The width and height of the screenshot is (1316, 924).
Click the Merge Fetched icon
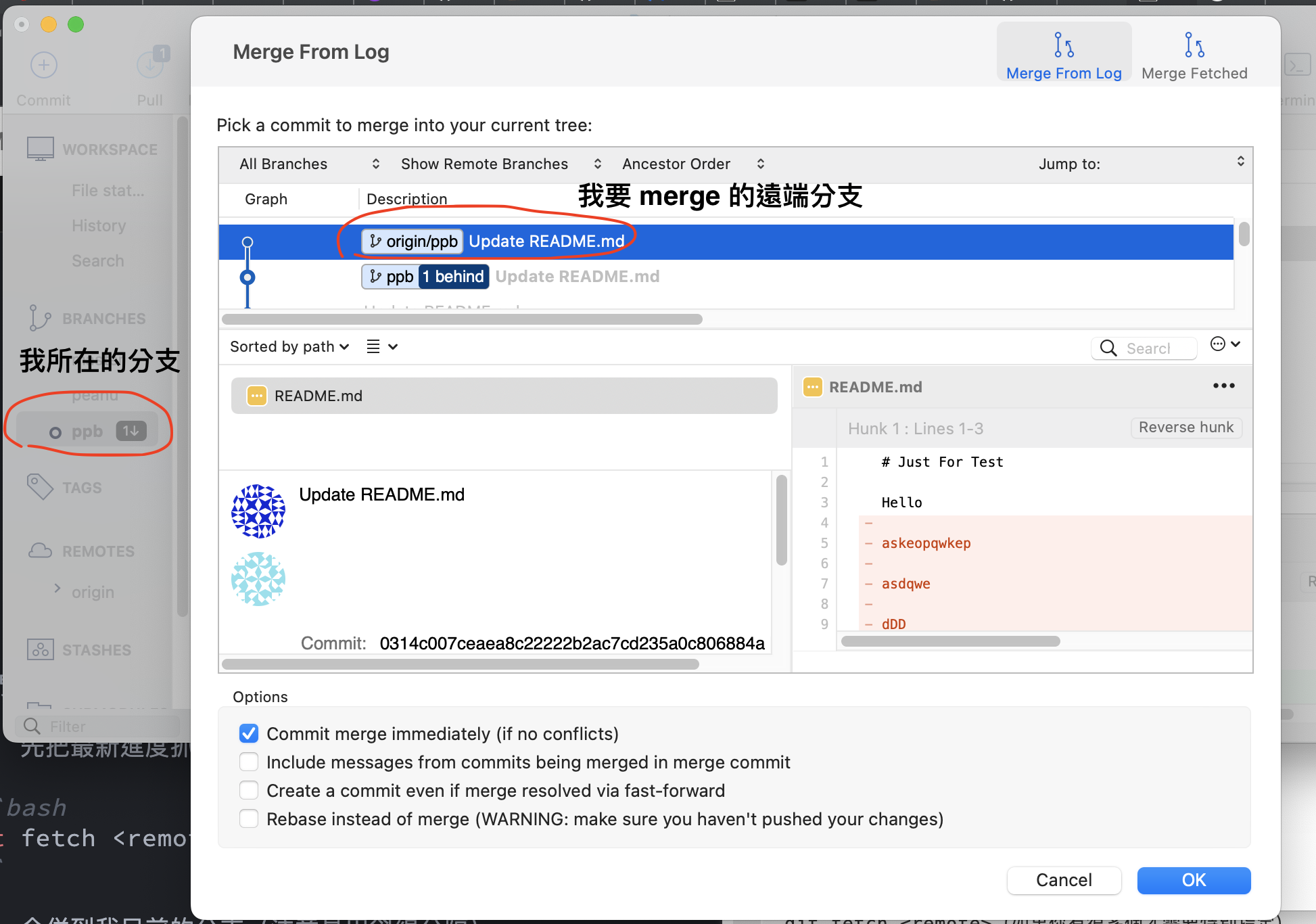pyautogui.click(x=1194, y=45)
